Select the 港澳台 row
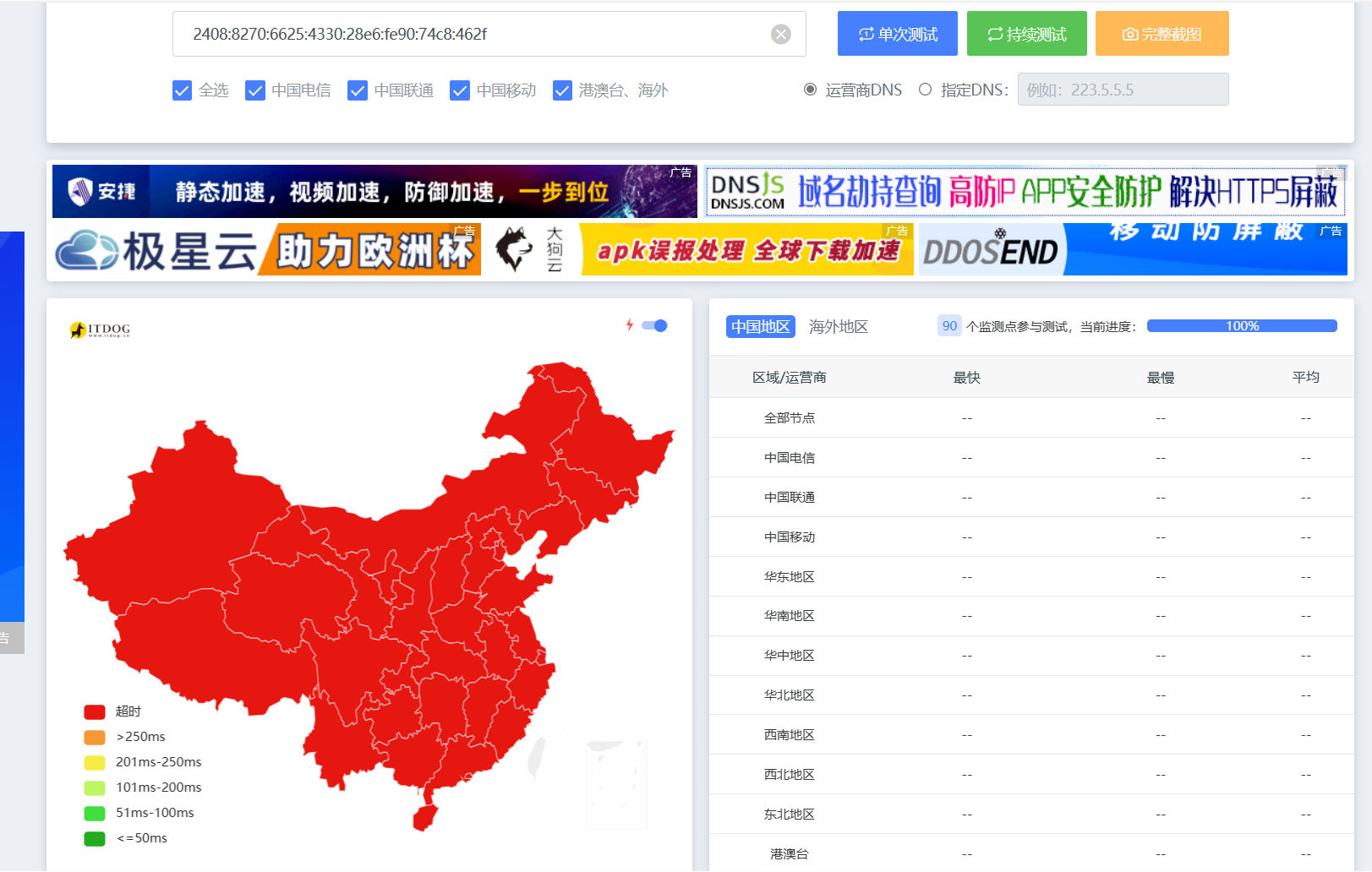This screenshot has height=872, width=1372. [x=1031, y=853]
